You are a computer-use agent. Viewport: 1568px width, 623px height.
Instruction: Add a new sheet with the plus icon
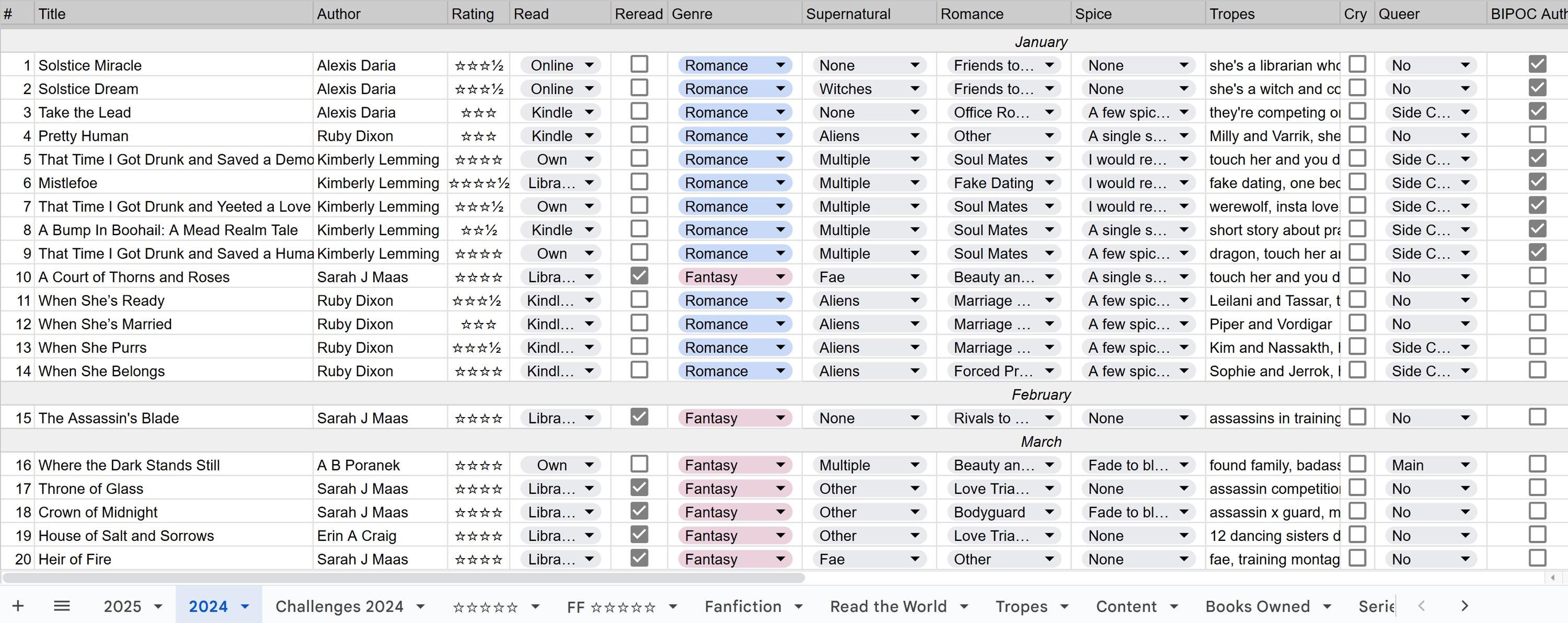pos(18,605)
